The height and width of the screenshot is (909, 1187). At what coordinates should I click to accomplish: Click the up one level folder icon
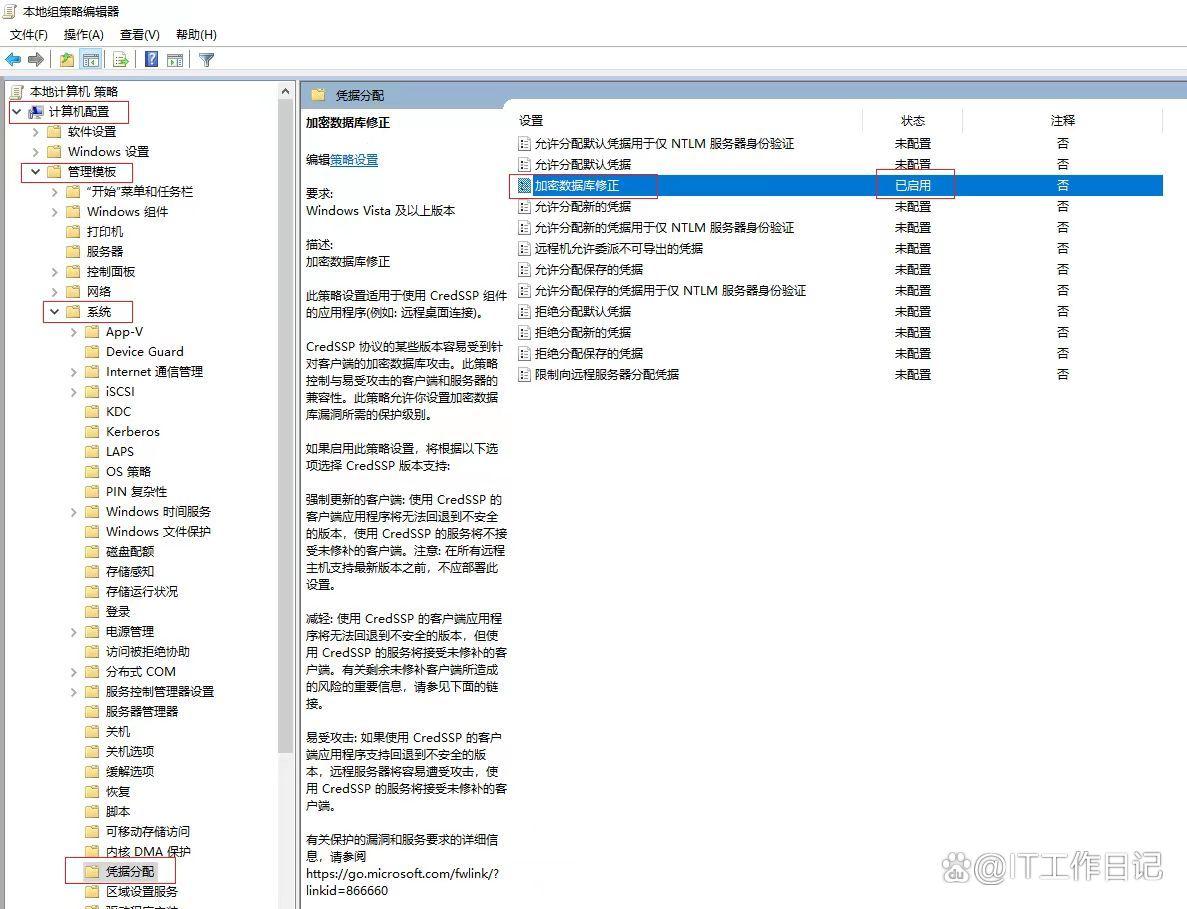tap(65, 59)
